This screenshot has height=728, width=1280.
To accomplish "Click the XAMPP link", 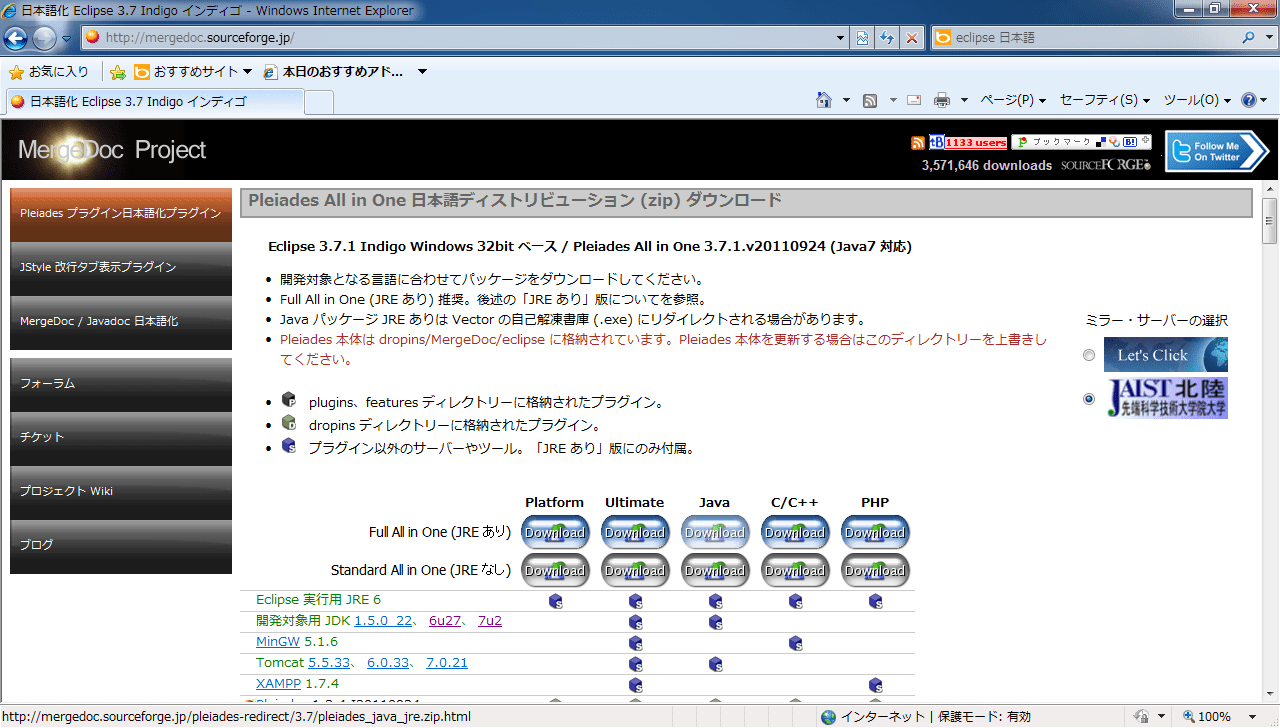I will point(278,684).
